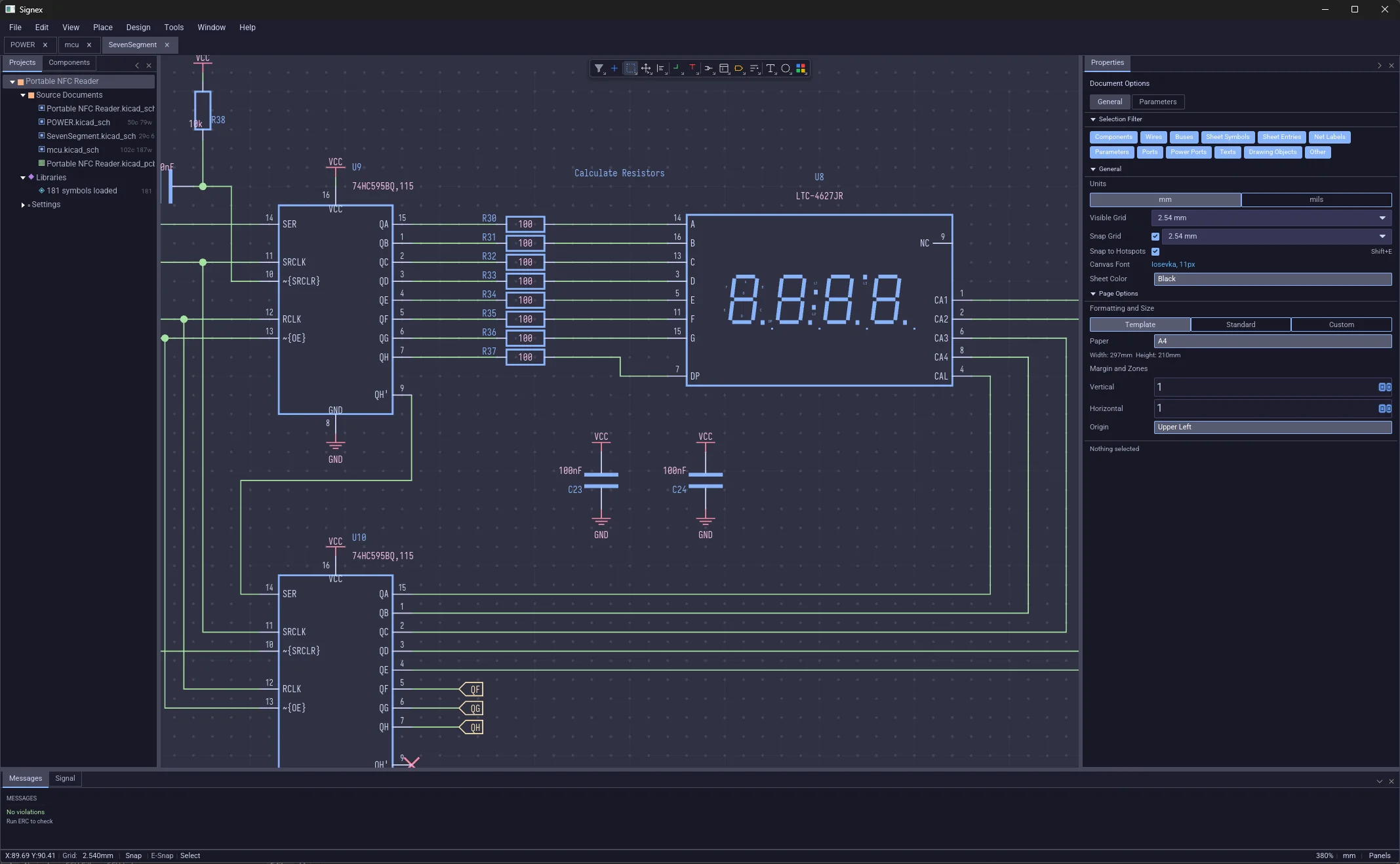
Task: Switch to the Components panel tab
Action: point(69,63)
